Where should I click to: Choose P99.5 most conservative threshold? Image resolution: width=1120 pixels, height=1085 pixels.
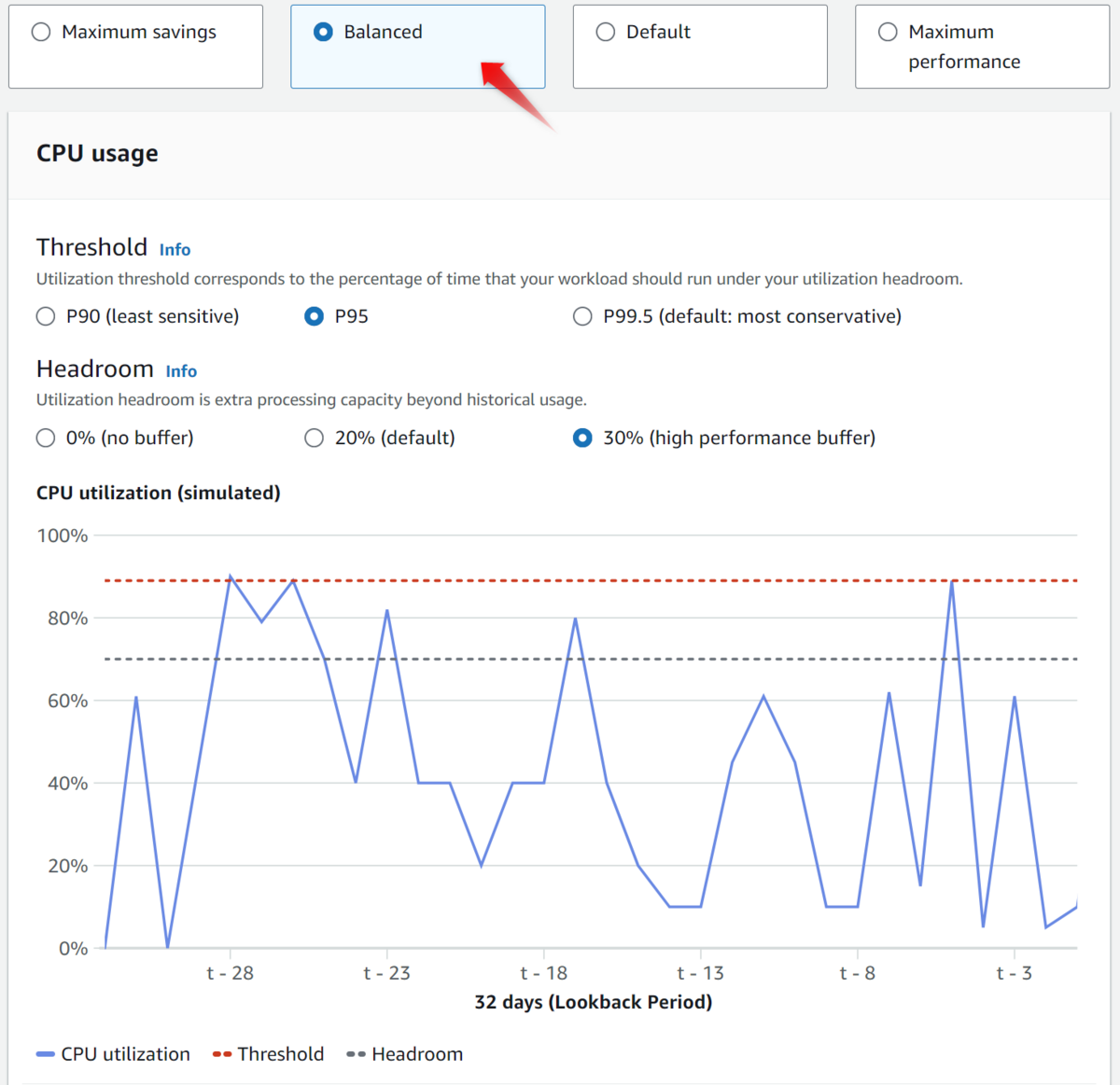[x=737, y=316]
